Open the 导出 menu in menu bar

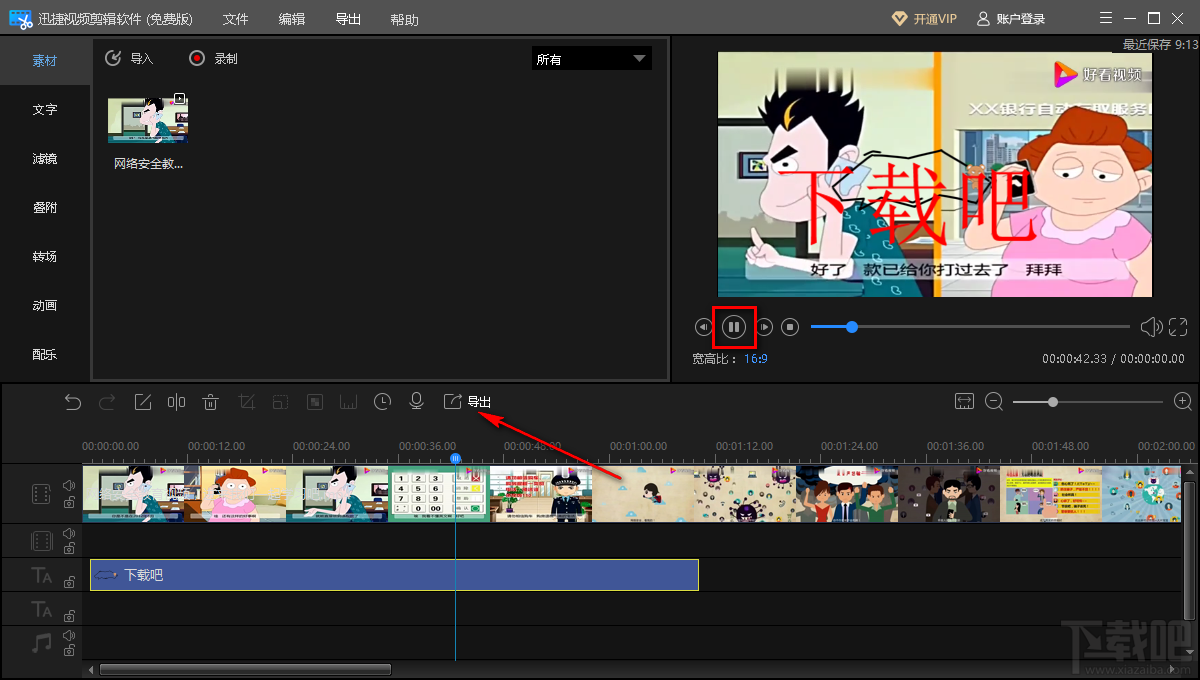tap(348, 19)
